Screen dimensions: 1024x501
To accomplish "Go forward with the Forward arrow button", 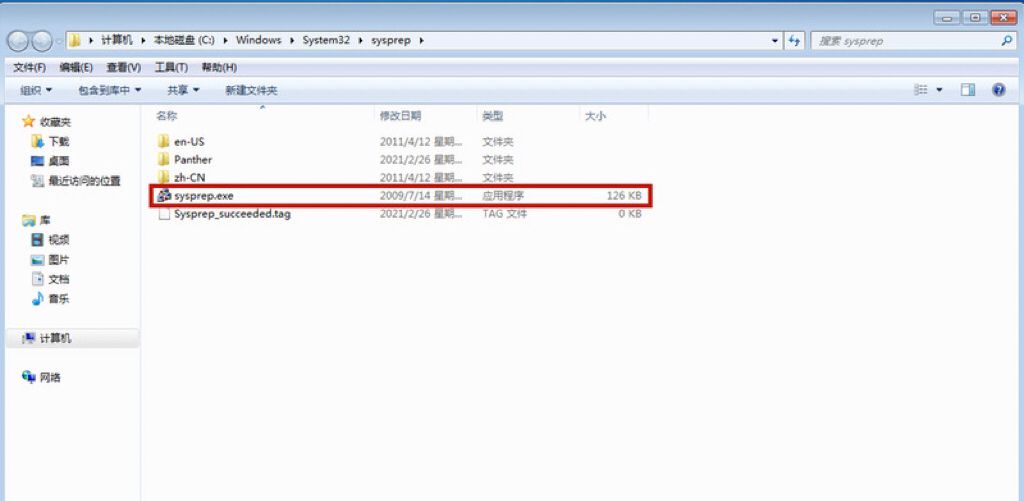I will (41, 41).
